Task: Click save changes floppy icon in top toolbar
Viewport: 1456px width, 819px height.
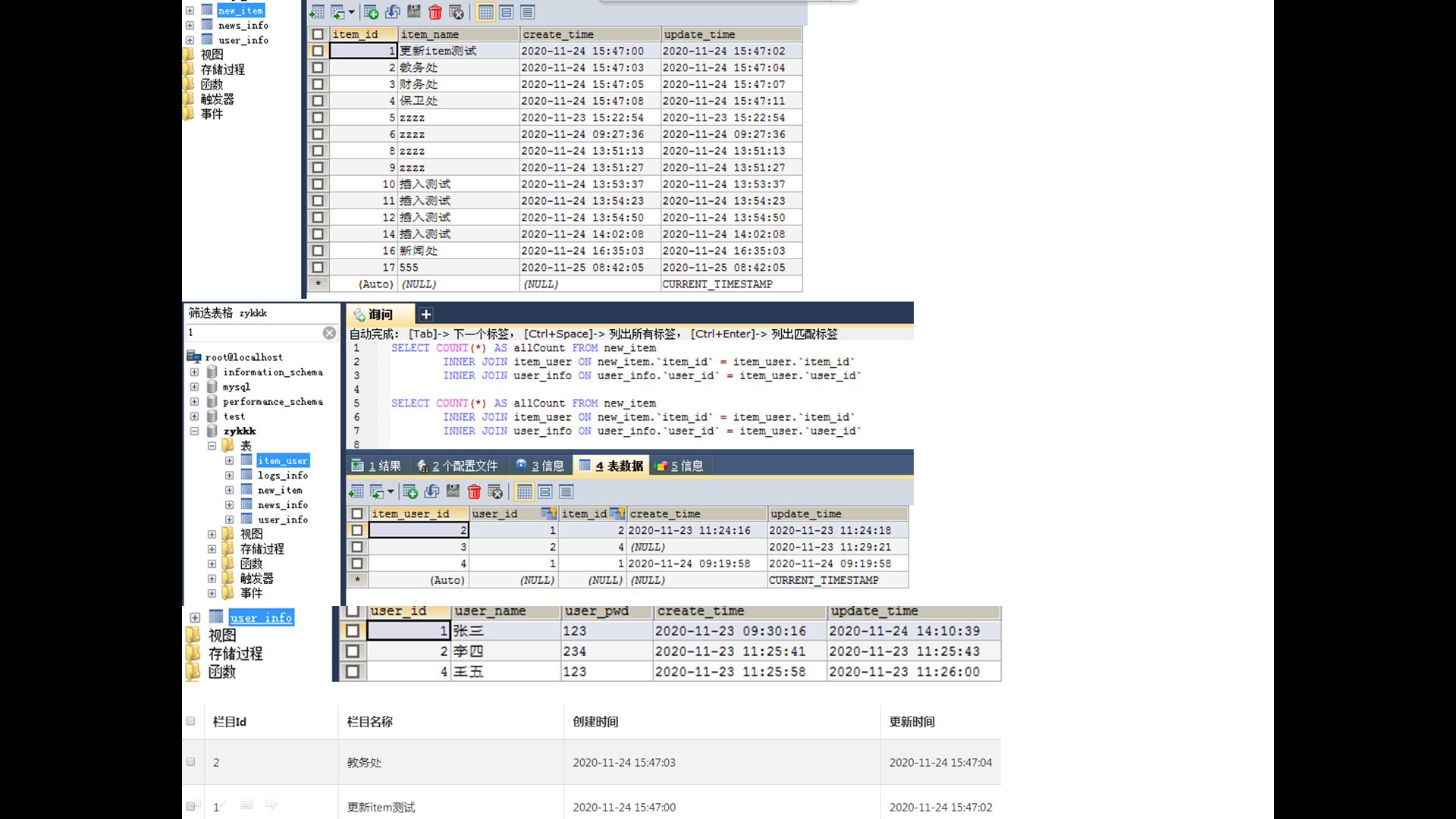Action: point(413,12)
